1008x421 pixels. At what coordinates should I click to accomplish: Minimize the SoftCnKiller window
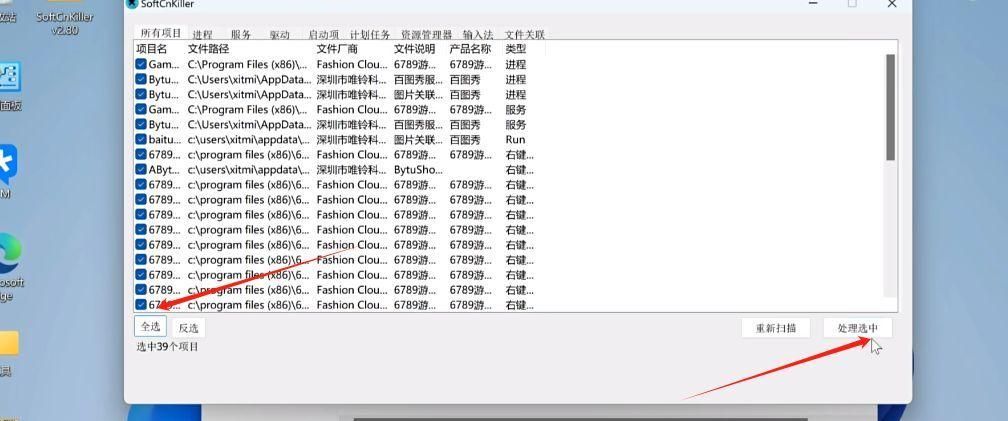pos(814,4)
